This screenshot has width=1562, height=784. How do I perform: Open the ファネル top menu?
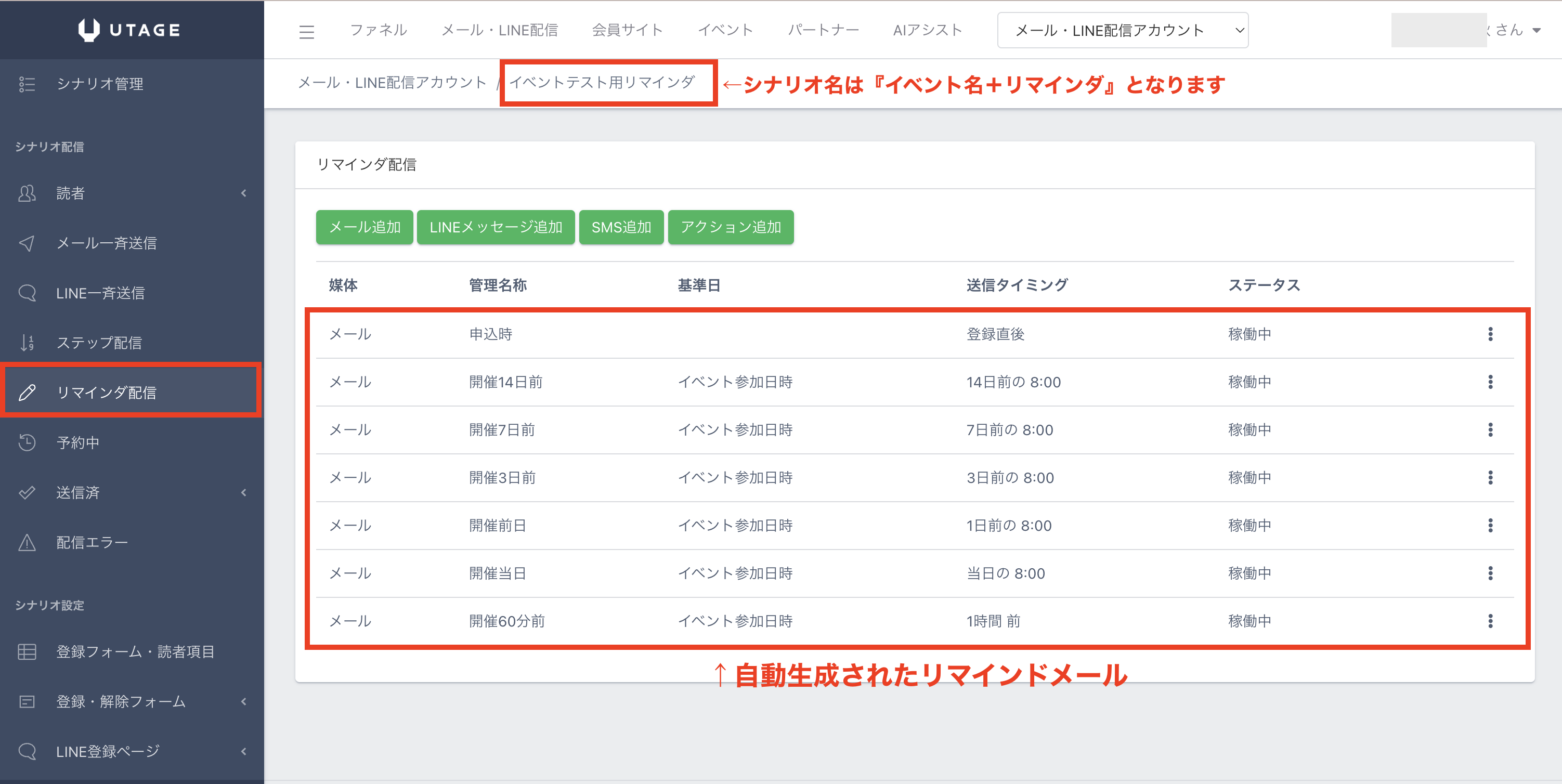pyautogui.click(x=379, y=30)
